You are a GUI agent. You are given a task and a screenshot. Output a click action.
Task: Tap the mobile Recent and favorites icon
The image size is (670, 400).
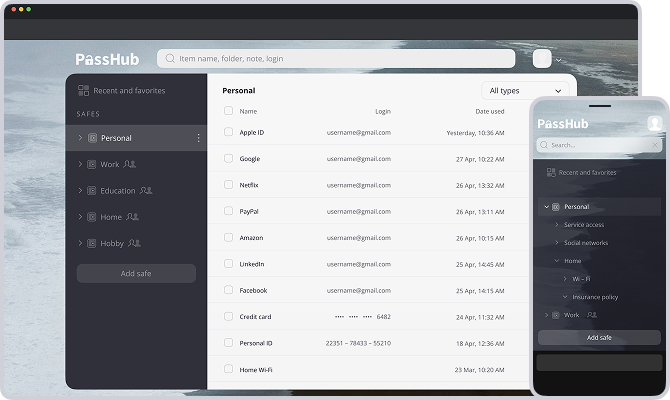pos(550,173)
